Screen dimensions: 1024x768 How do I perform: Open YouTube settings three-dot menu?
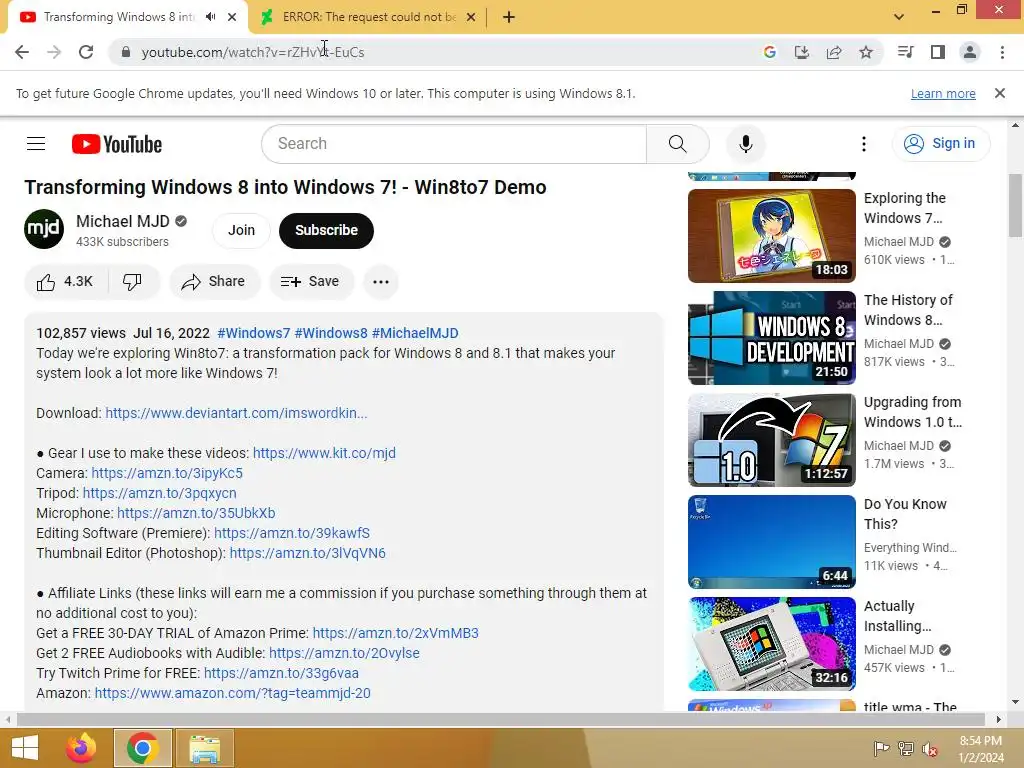pyautogui.click(x=864, y=144)
